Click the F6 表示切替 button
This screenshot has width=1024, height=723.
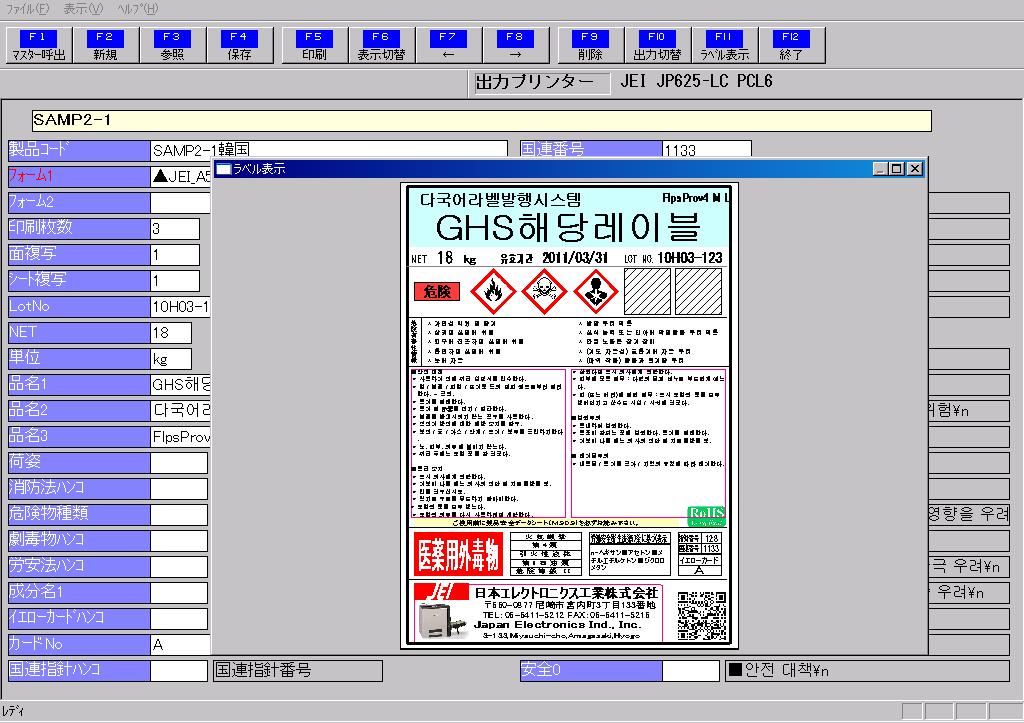[381, 45]
